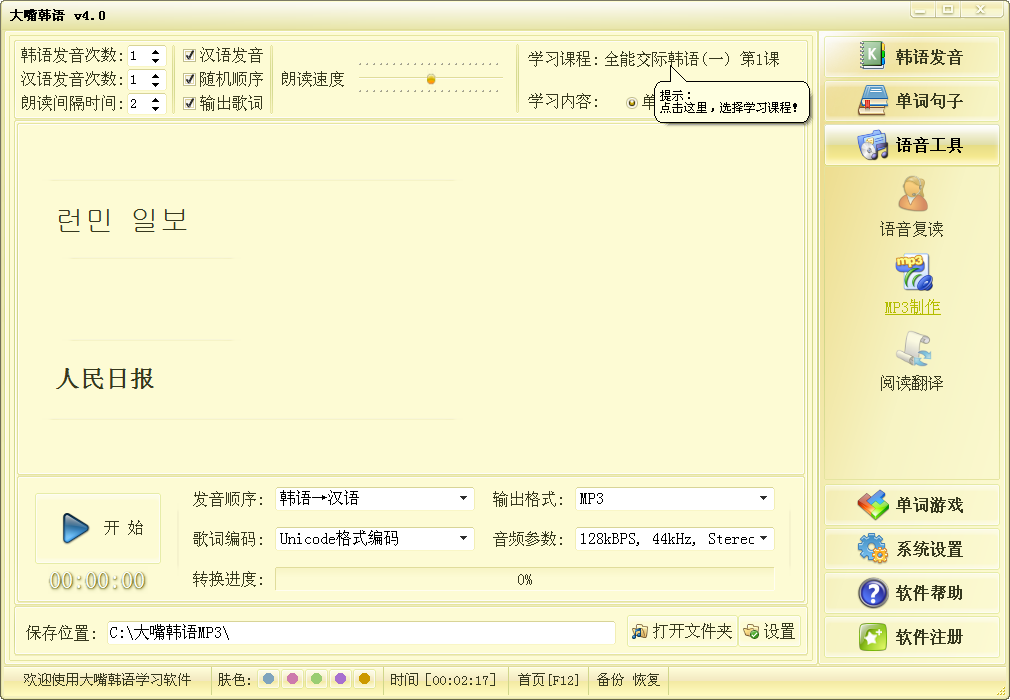Open the 单词句子 section
This screenshot has height=700, width=1010.
pos(911,100)
